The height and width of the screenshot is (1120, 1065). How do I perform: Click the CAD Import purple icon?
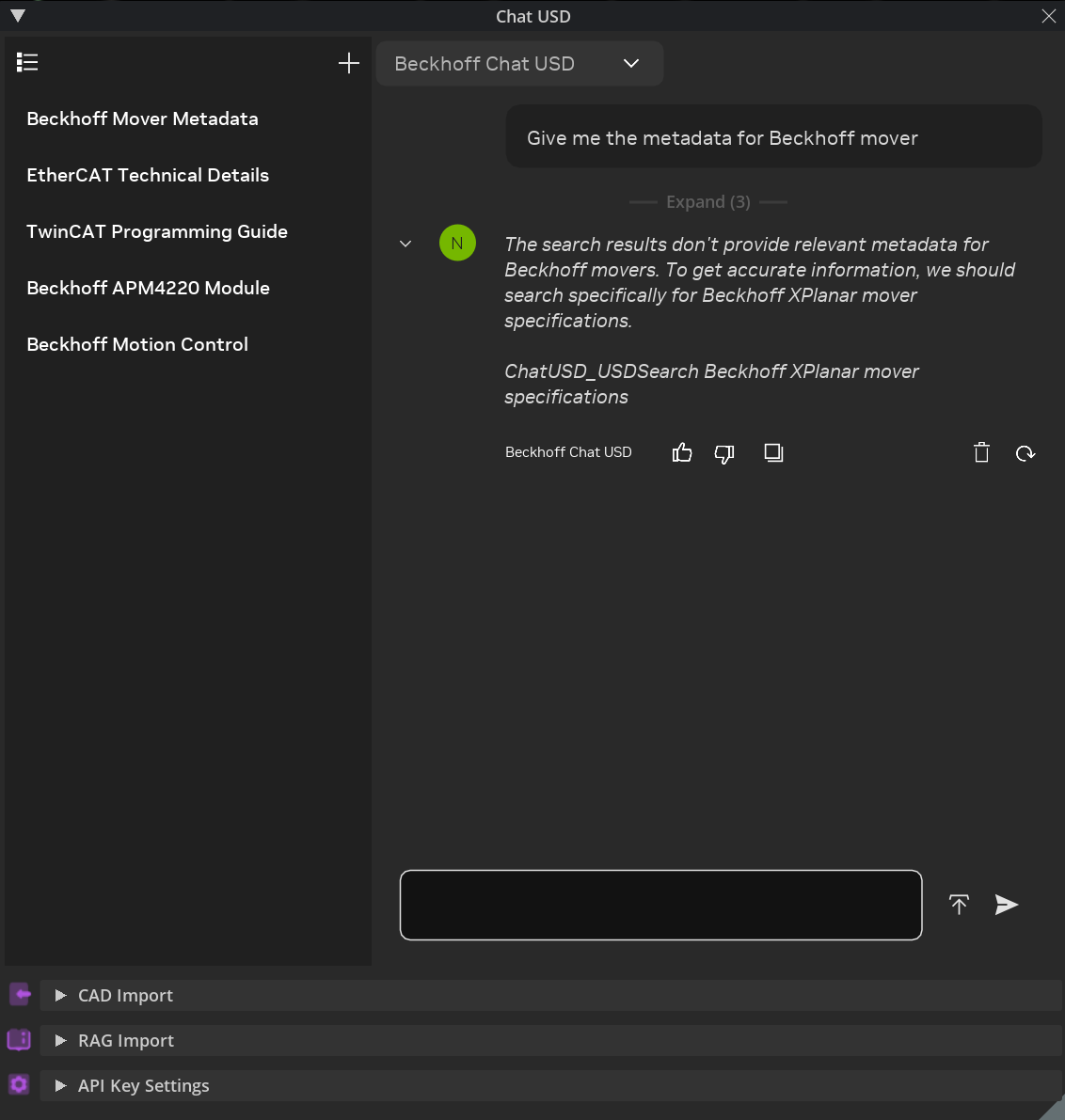click(x=20, y=994)
